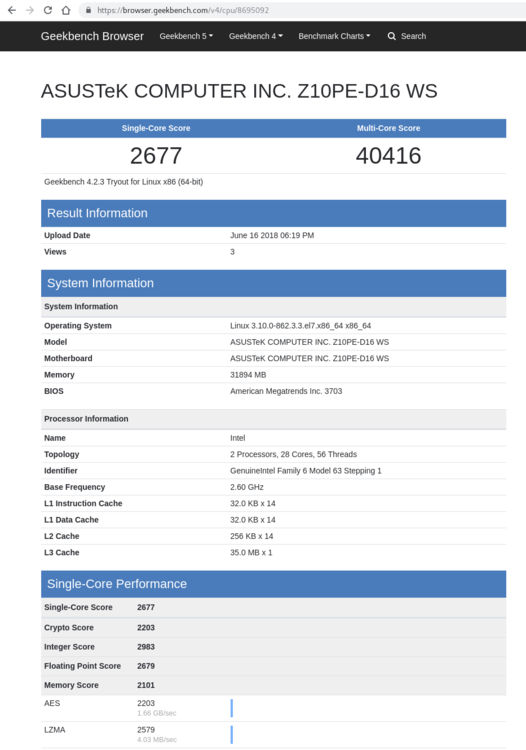Image resolution: width=526 pixels, height=750 pixels.
Task: Select the Model row ASUSTeK value
Action: [x=309, y=342]
